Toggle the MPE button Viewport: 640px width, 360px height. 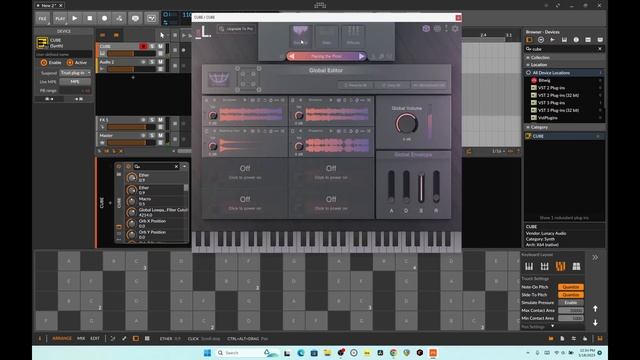point(75,82)
